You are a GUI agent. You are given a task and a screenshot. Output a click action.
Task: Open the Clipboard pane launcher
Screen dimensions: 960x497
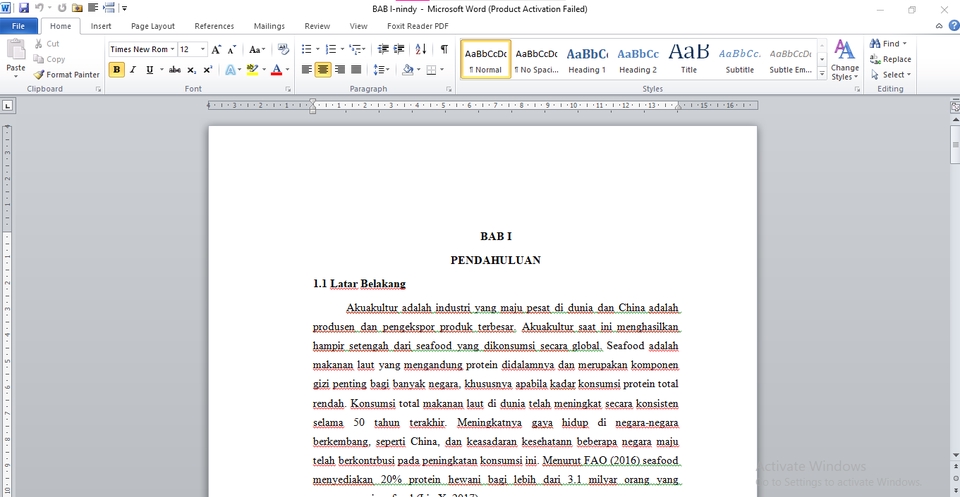pos(97,89)
